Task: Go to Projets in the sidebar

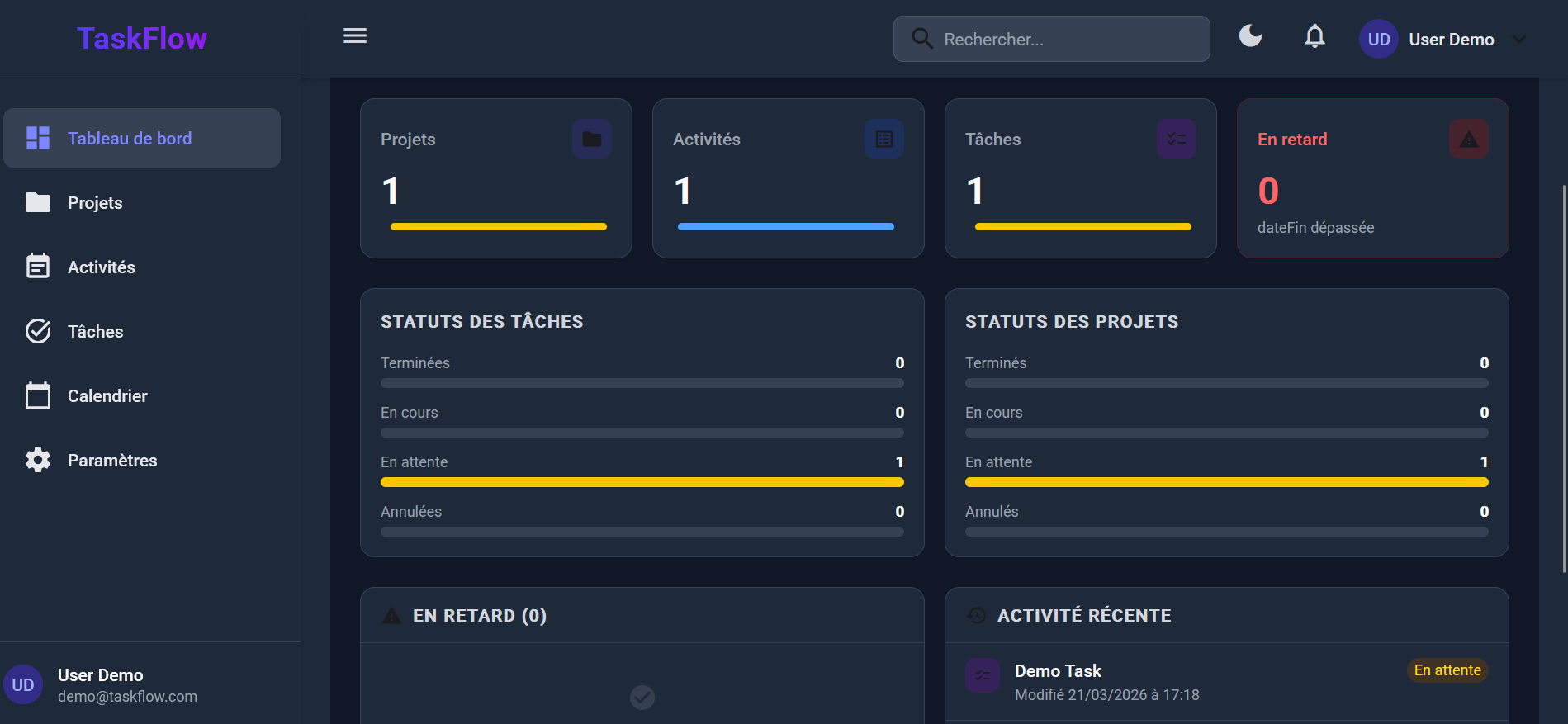Action: click(95, 203)
